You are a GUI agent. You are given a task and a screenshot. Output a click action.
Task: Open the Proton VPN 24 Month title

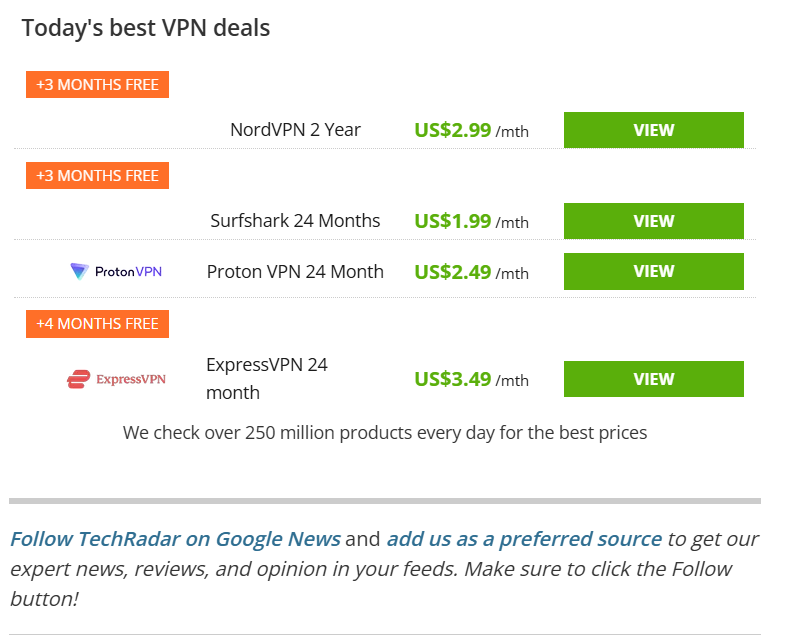295,271
